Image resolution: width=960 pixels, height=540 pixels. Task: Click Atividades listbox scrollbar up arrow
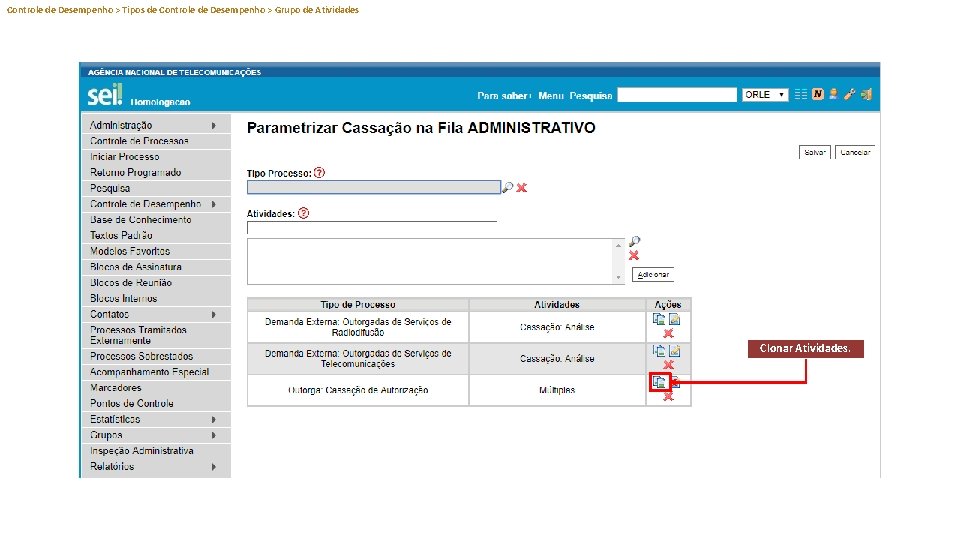618,246
